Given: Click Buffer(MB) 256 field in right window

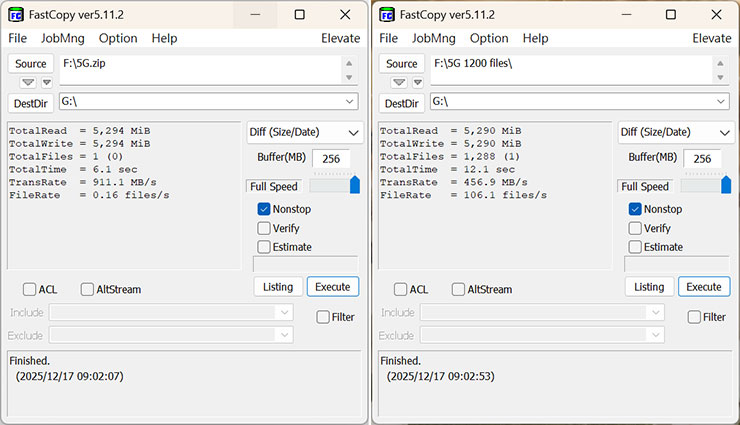Looking at the screenshot, I should point(702,158).
